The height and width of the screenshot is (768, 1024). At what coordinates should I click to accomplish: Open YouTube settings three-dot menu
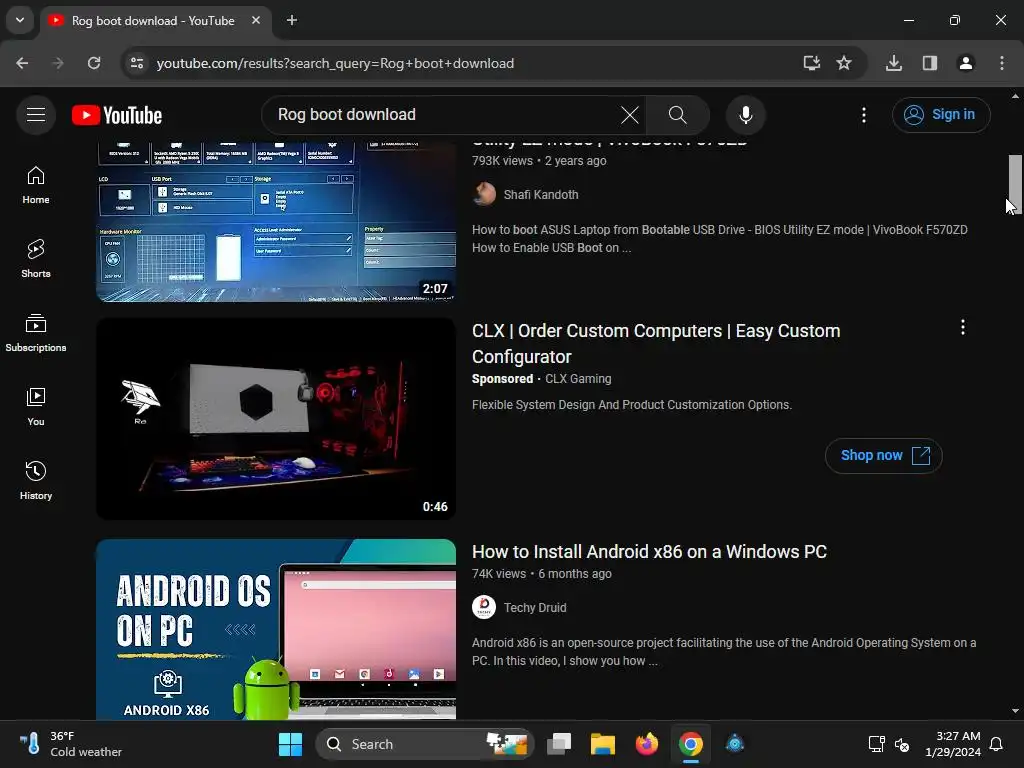point(863,115)
